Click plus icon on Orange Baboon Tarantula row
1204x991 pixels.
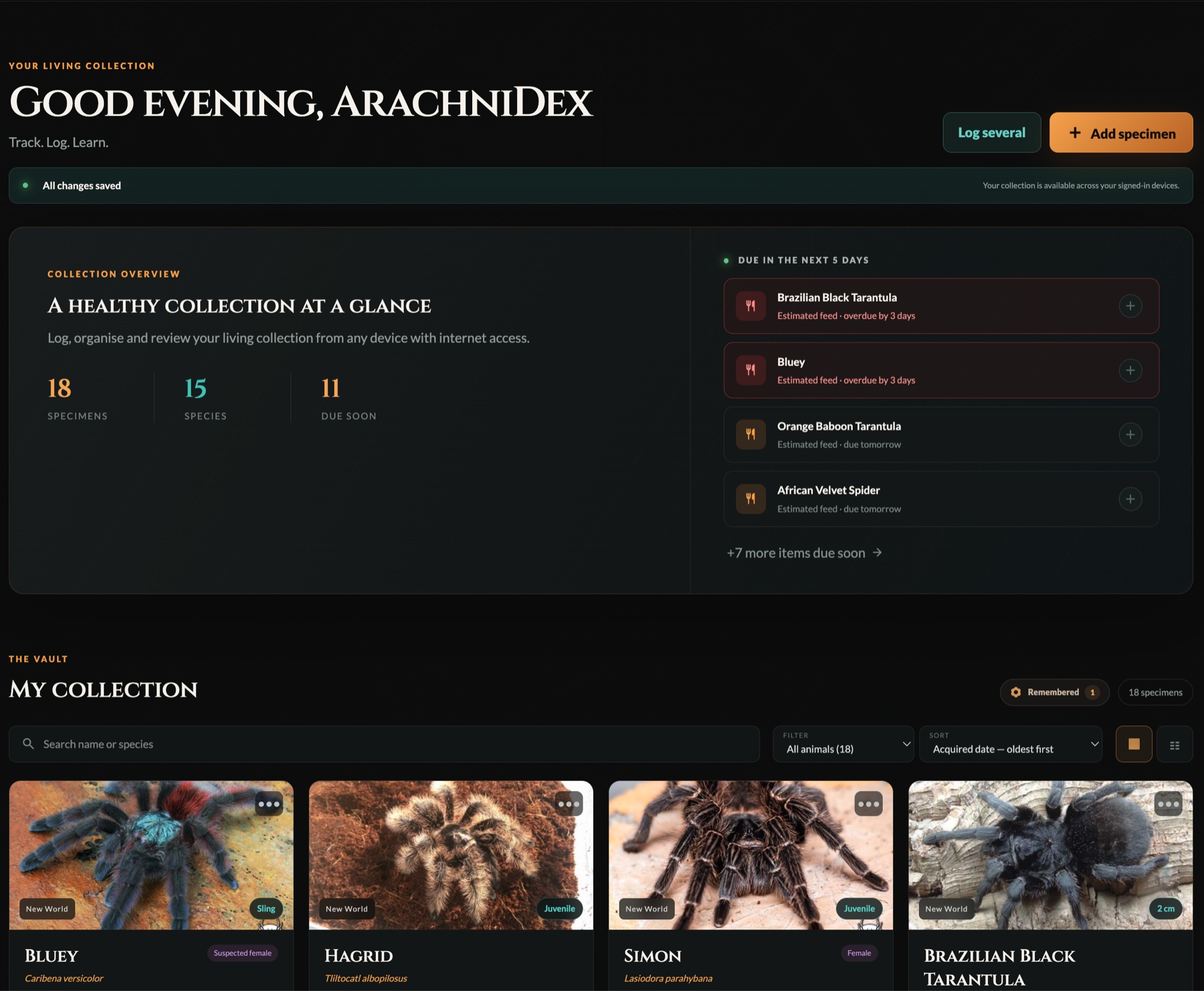point(1130,434)
